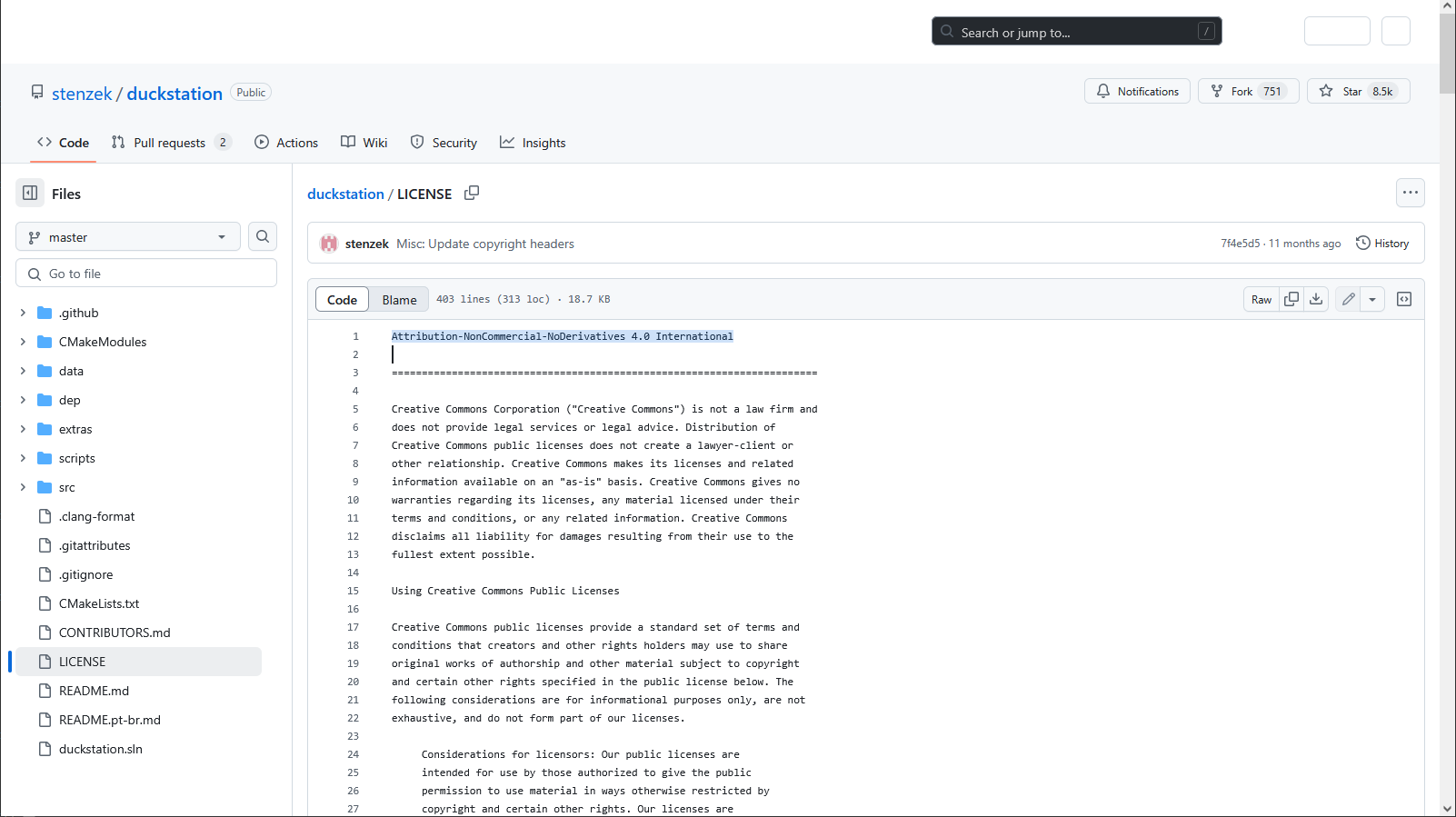Open the Wiki tab
This screenshot has height=817, width=1456.
(x=364, y=143)
